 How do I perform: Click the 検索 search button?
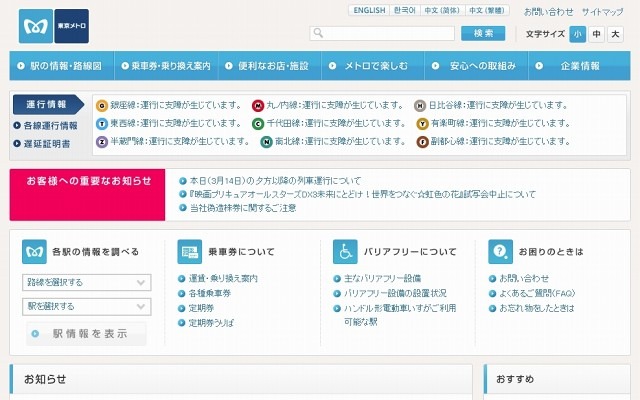[x=483, y=33]
